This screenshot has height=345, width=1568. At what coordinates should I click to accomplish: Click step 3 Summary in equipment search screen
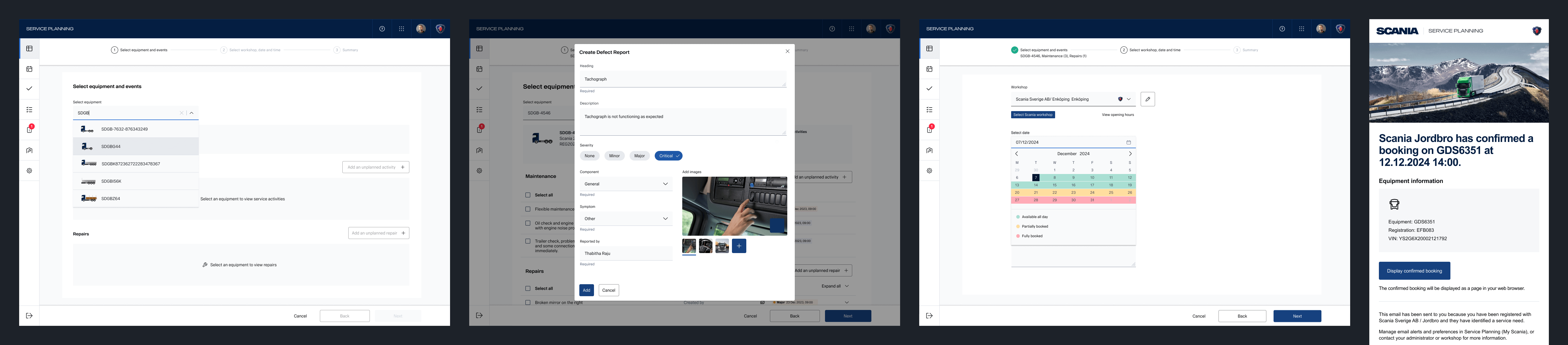pos(346,50)
